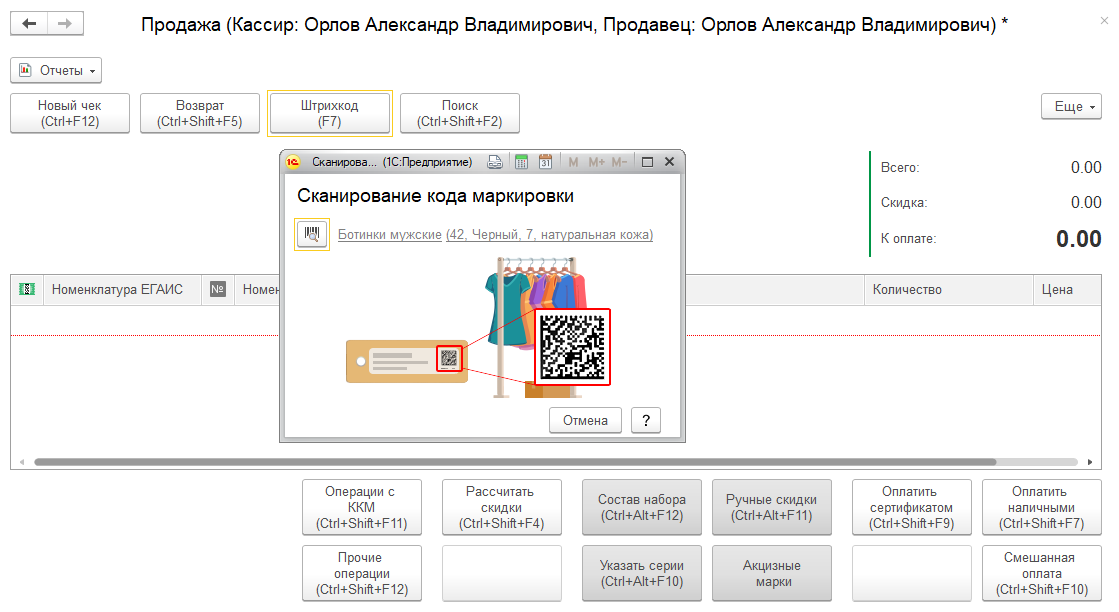Click the M+ memory add button
Screen dimensions: 1119x612
coord(597,162)
